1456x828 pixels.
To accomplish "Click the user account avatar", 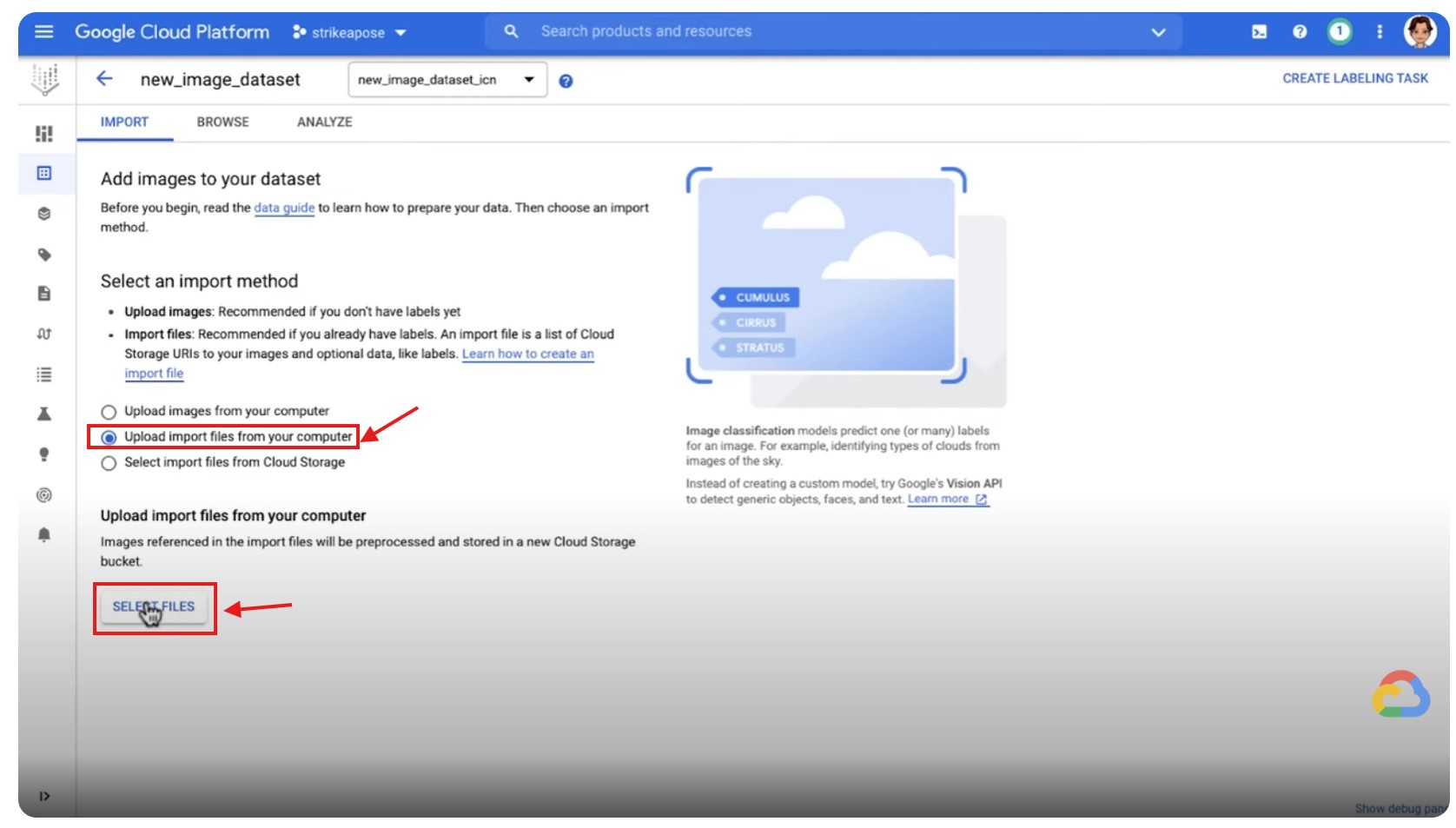I will [x=1420, y=32].
